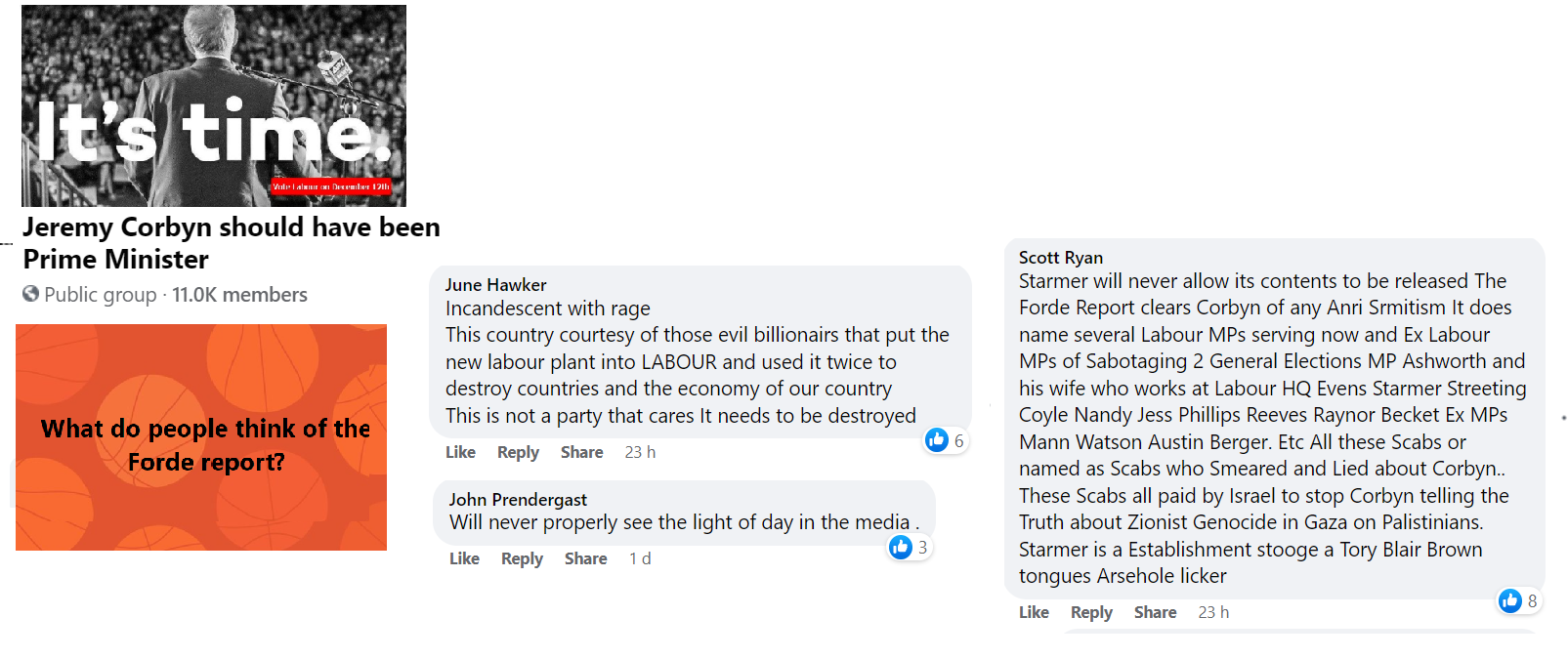Reply to John Prendergast's comment
1568x659 pixels.
click(x=522, y=558)
